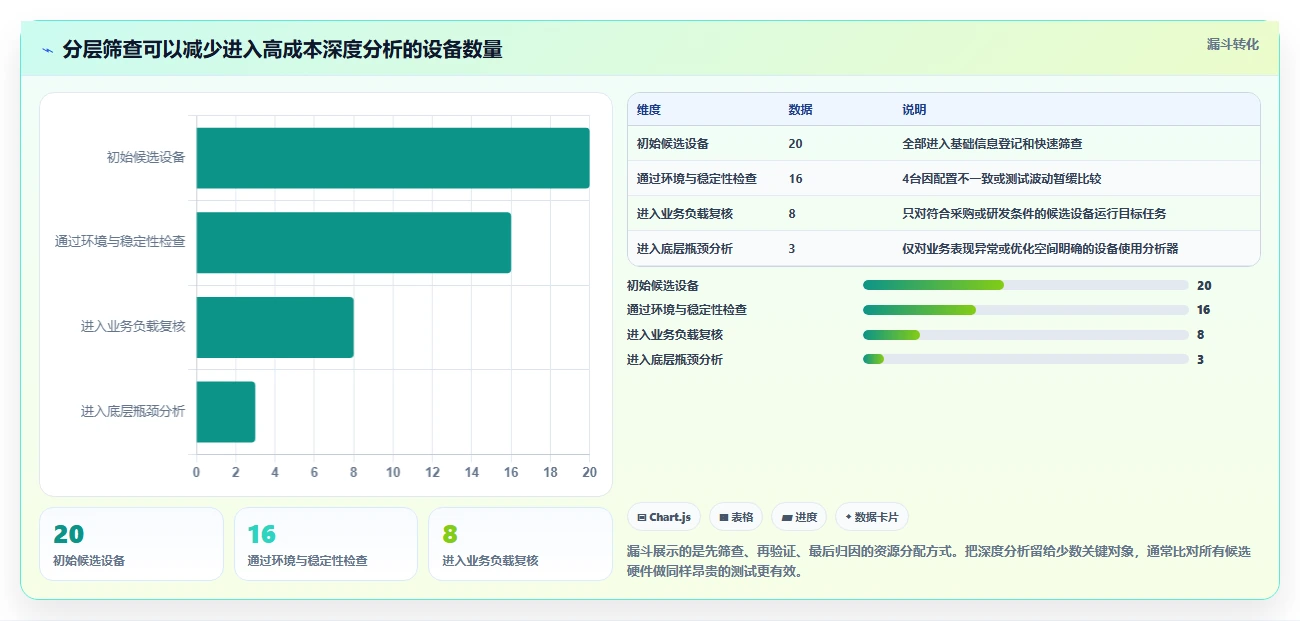Open the stat card showing 8
This screenshot has width=1300, height=621.
[520, 544]
